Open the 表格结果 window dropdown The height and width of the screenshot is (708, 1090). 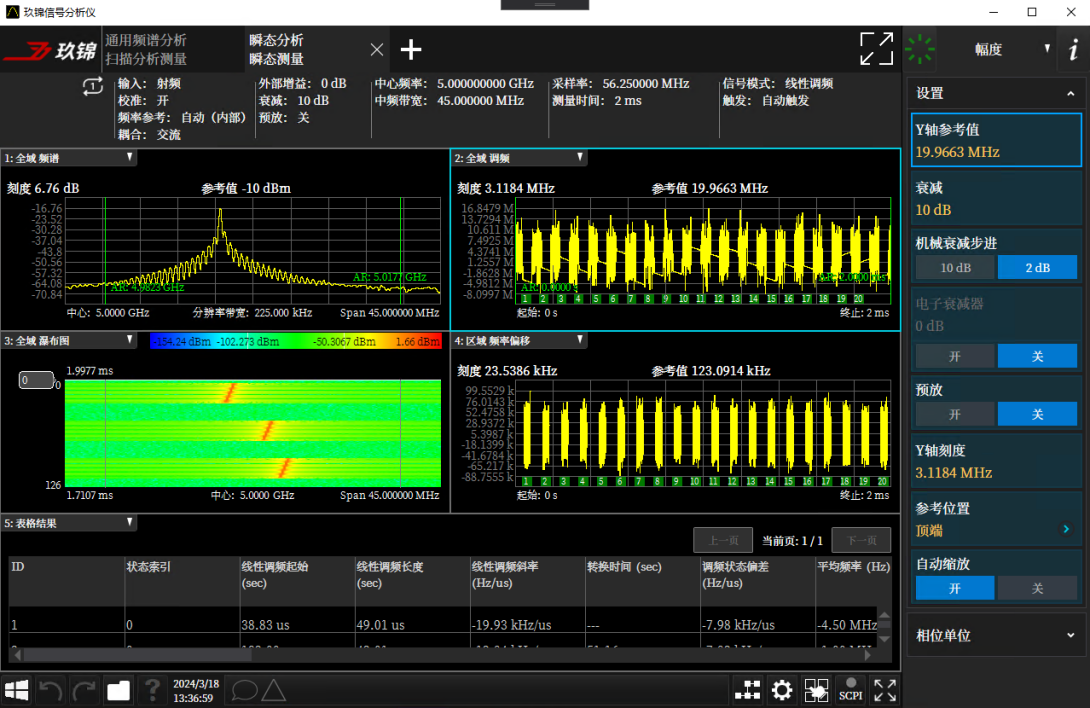pos(130,522)
